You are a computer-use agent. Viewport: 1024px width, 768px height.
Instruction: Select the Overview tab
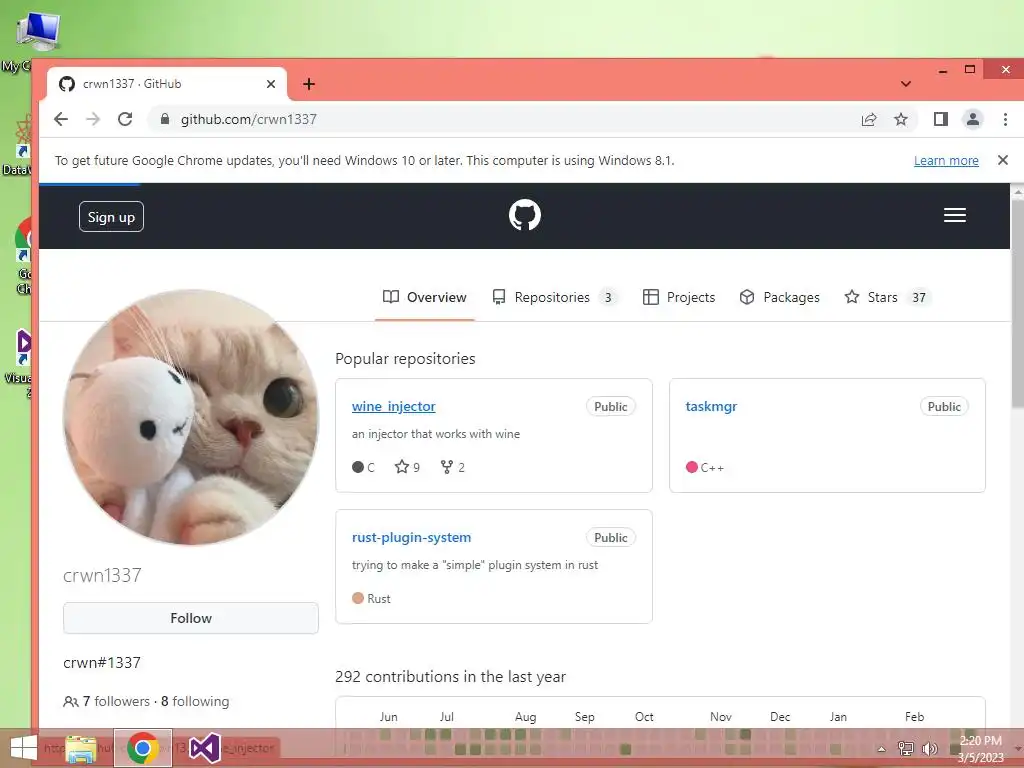[424, 297]
